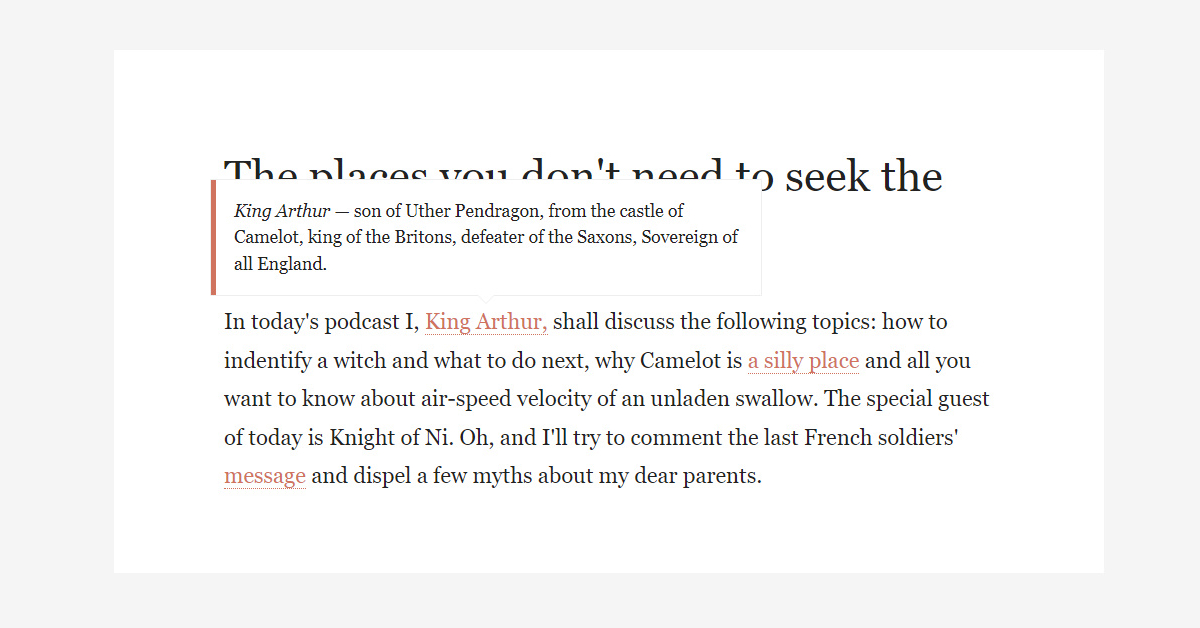Open the King Arthur link in the paragraph

click(x=486, y=322)
